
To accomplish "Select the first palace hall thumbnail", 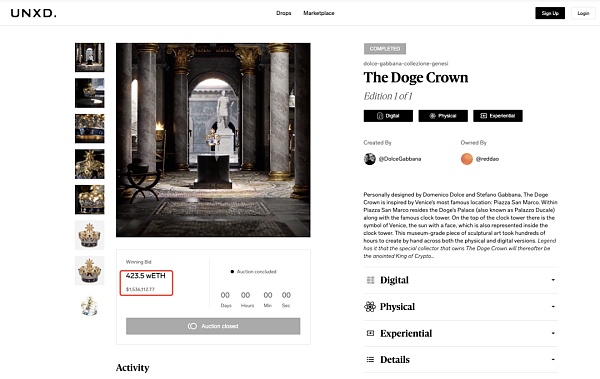I will coord(90,57).
